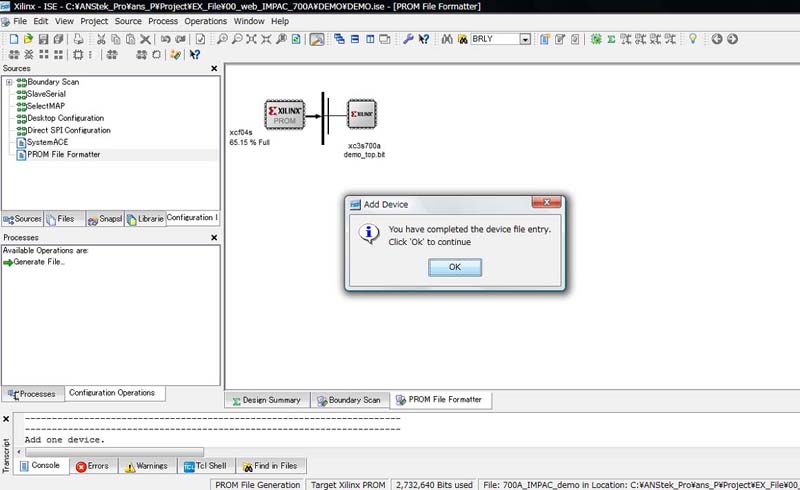Screen dimensions: 800x490
Task: Select SelectMAP in Sources tree
Action: tap(45, 106)
